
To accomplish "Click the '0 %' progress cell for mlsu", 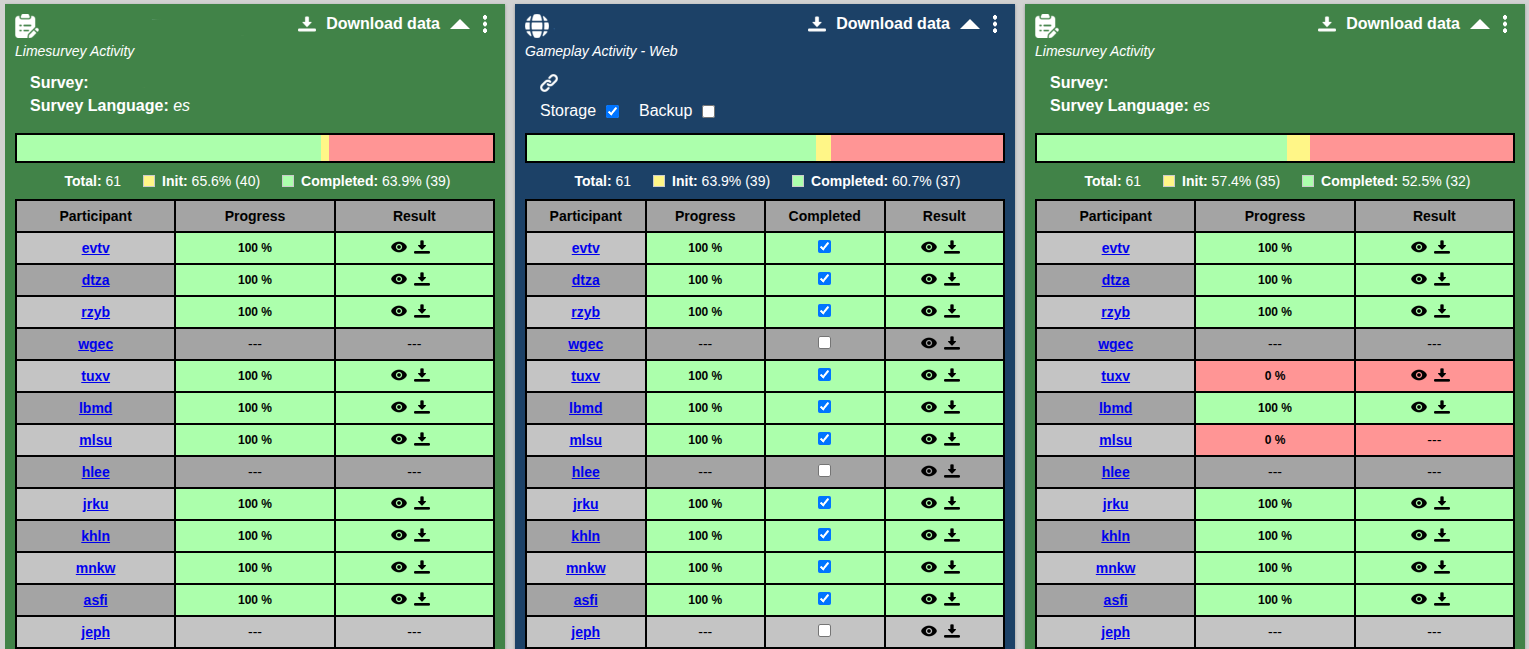I will click(1275, 440).
